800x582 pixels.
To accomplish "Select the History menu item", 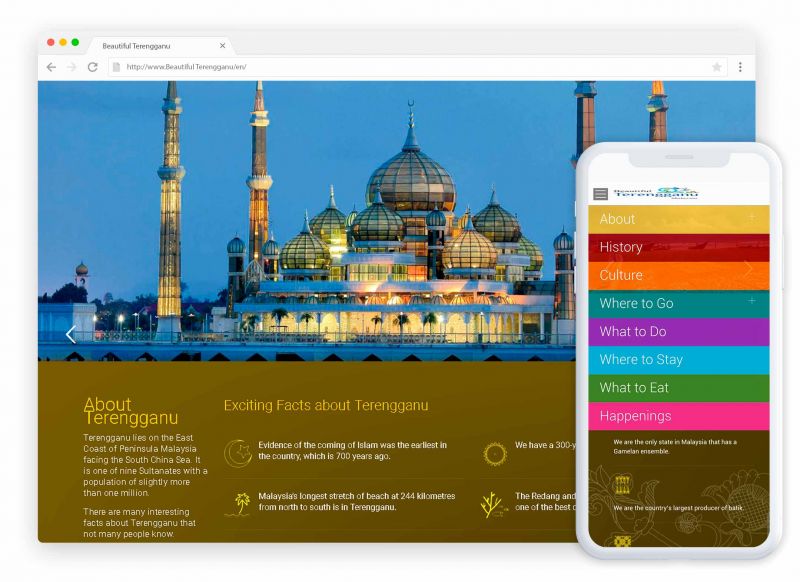I will tap(621, 247).
